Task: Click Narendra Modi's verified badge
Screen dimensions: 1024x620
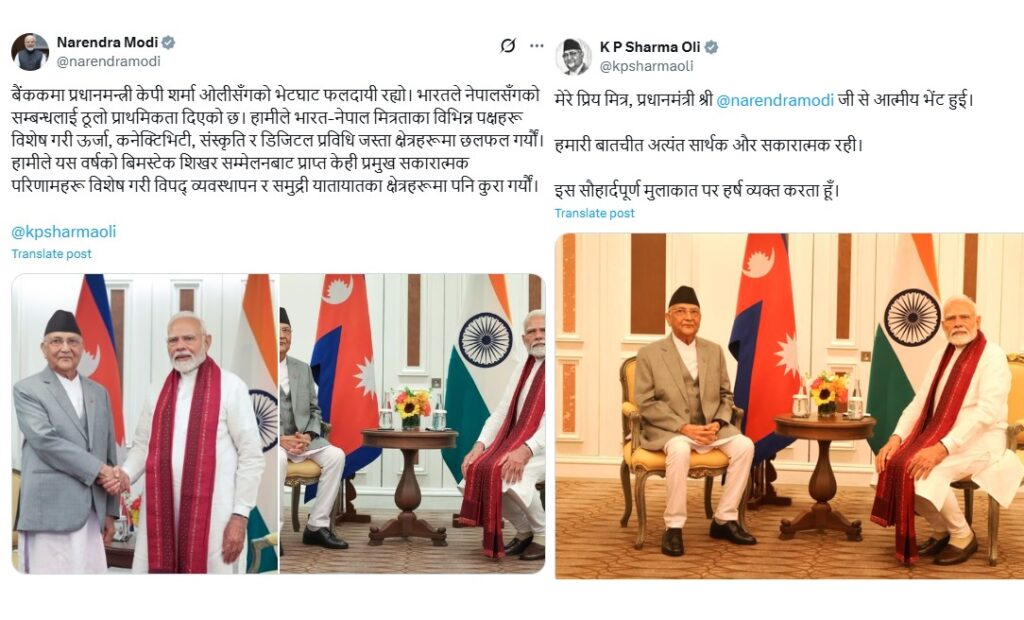Action: 168,42
